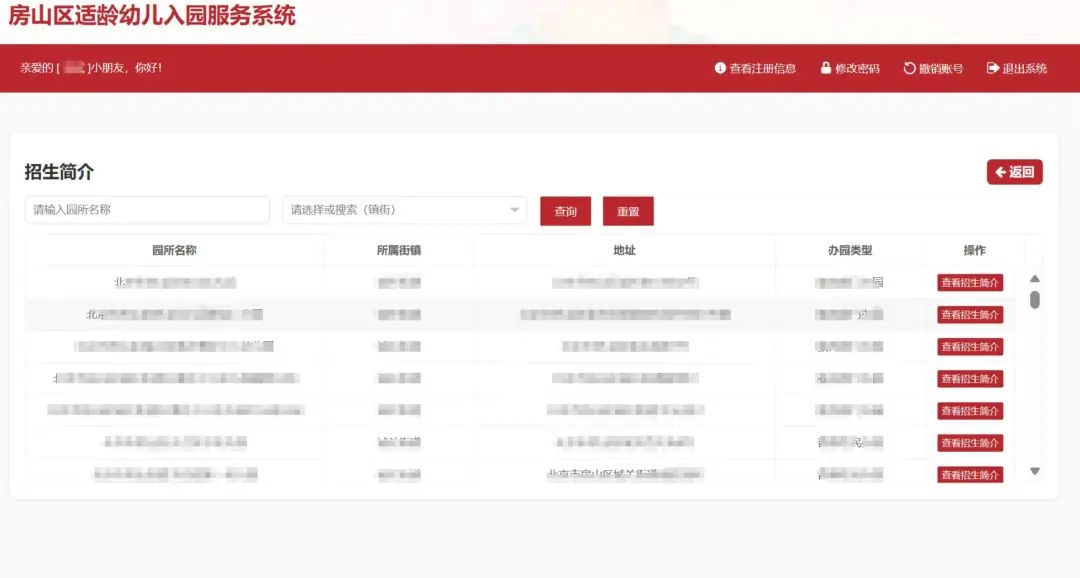Expand dropdown using the caret arrow
The image size is (1080, 578).
tap(515, 210)
